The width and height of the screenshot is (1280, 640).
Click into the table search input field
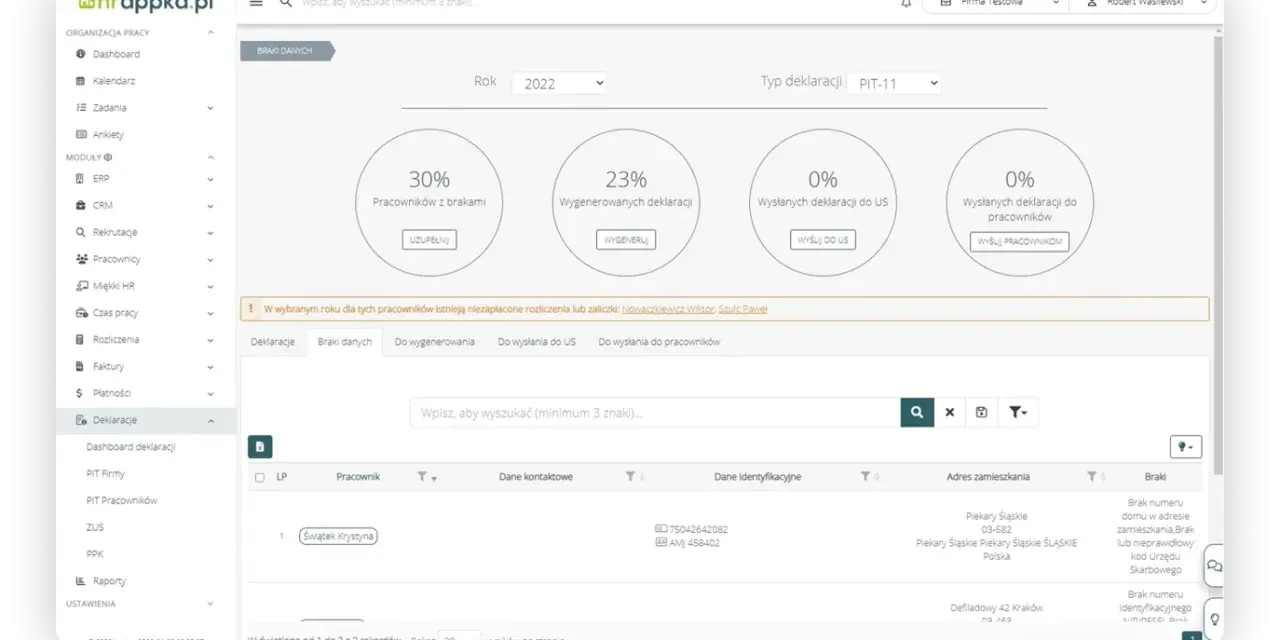[x=655, y=412]
